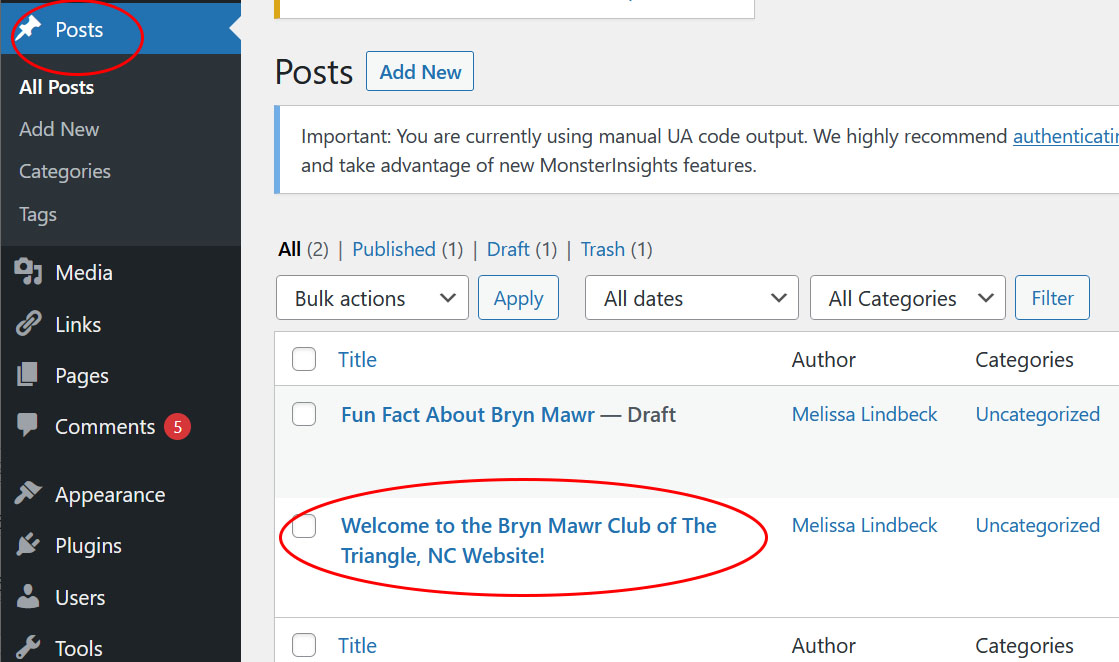Click the Links chain icon
The width and height of the screenshot is (1119, 662).
[x=29, y=324]
